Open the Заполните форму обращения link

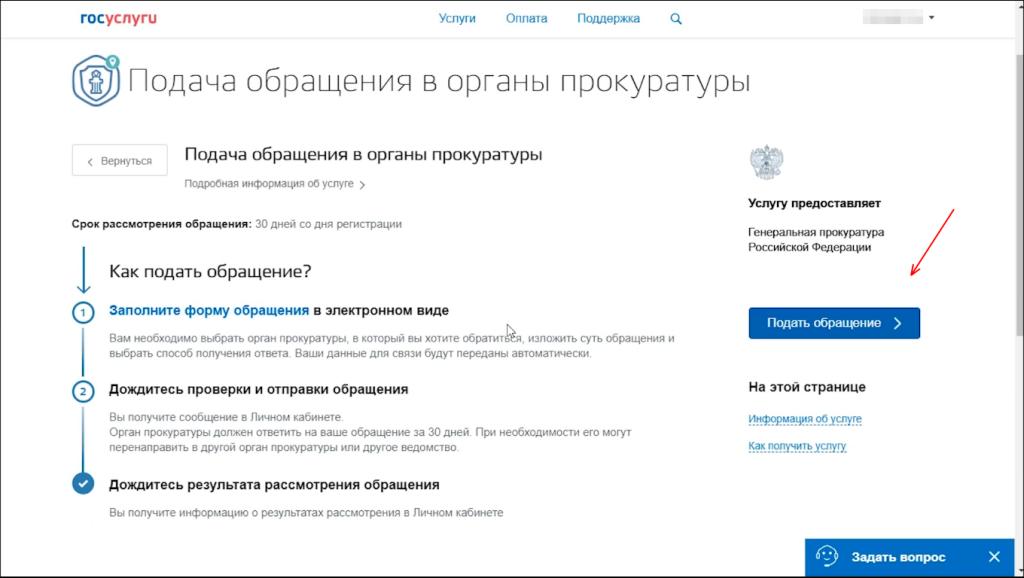pyautogui.click(x=209, y=310)
